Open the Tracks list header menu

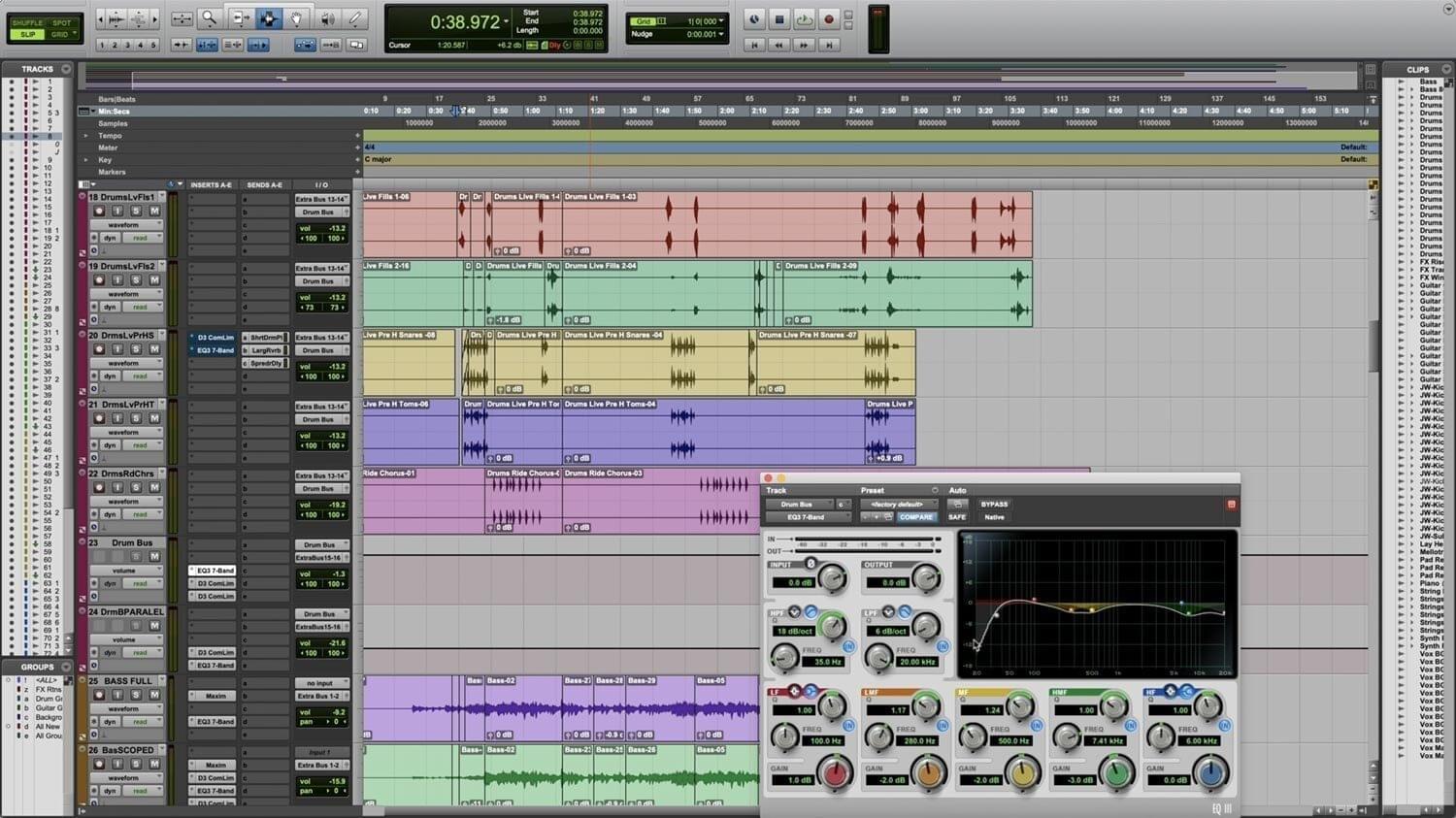[x=66, y=69]
